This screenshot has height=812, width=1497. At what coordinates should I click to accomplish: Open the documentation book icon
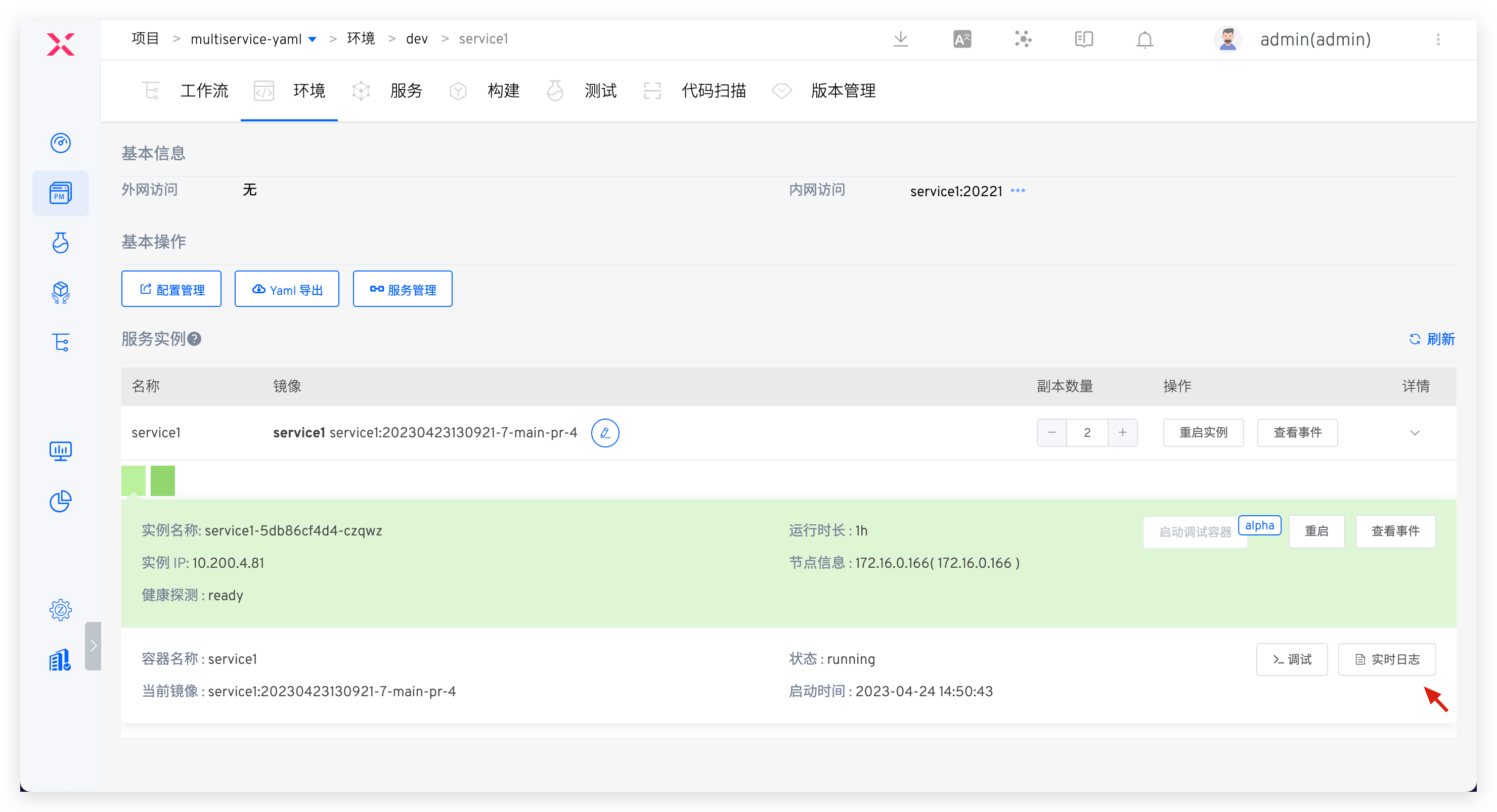(1083, 39)
